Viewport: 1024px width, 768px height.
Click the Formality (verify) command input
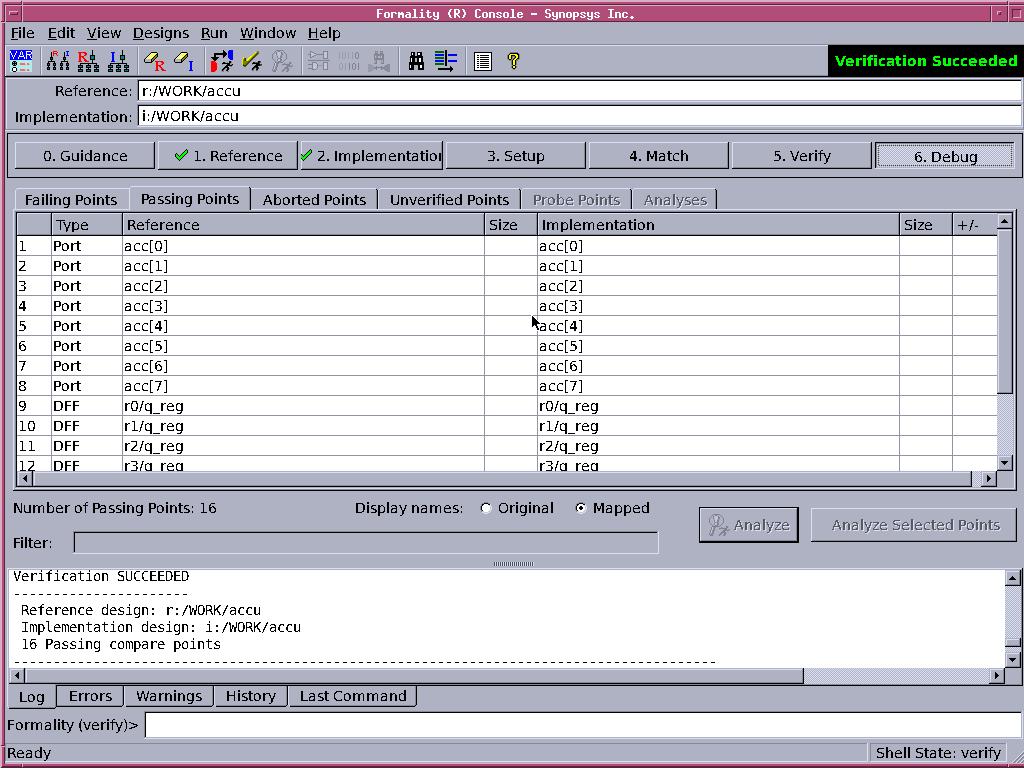(x=583, y=725)
